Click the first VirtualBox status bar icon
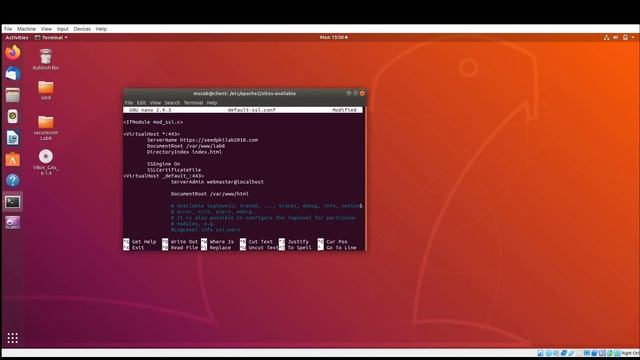The width and height of the screenshot is (640, 360). (540, 353)
